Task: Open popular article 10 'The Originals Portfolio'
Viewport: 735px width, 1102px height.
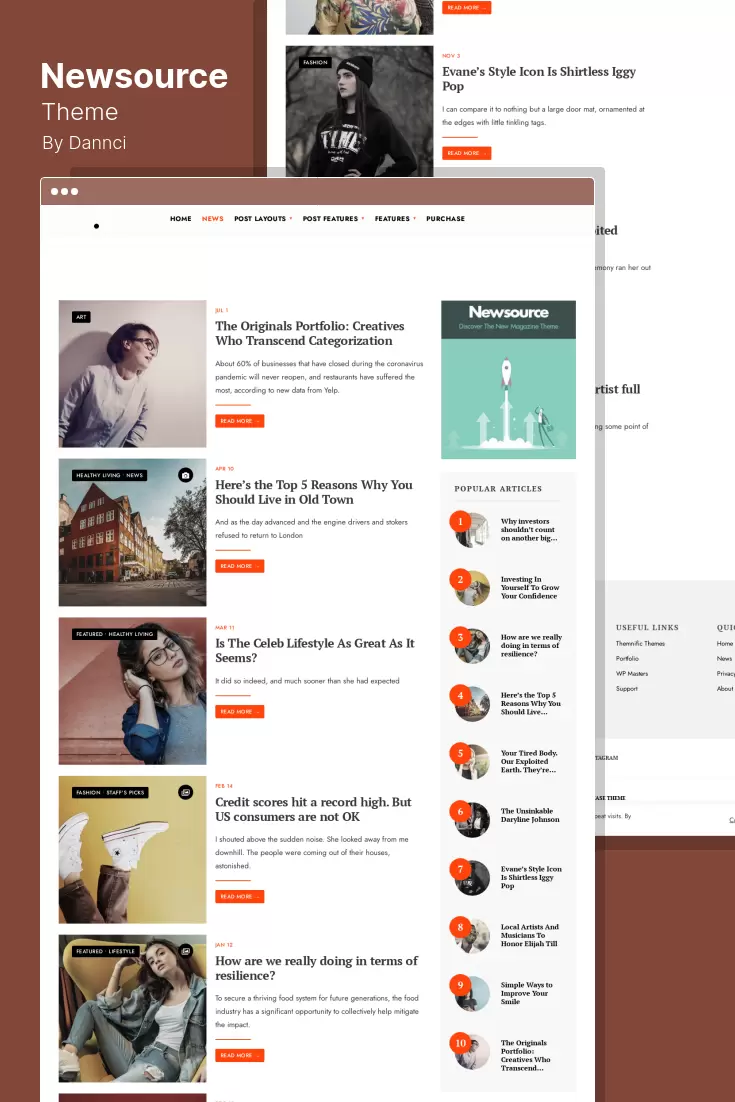Action: 526,1055
